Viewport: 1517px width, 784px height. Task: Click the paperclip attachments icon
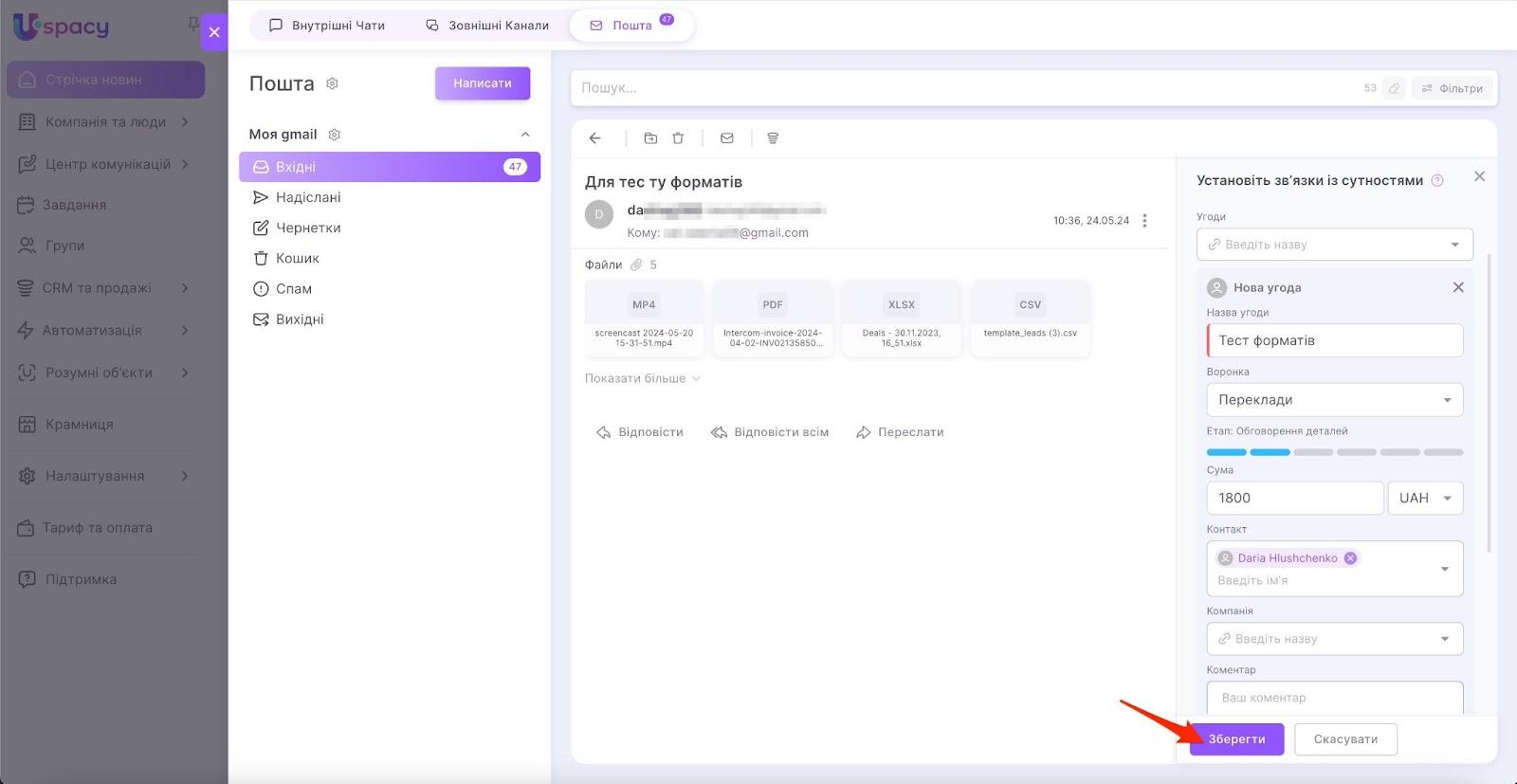coord(636,265)
